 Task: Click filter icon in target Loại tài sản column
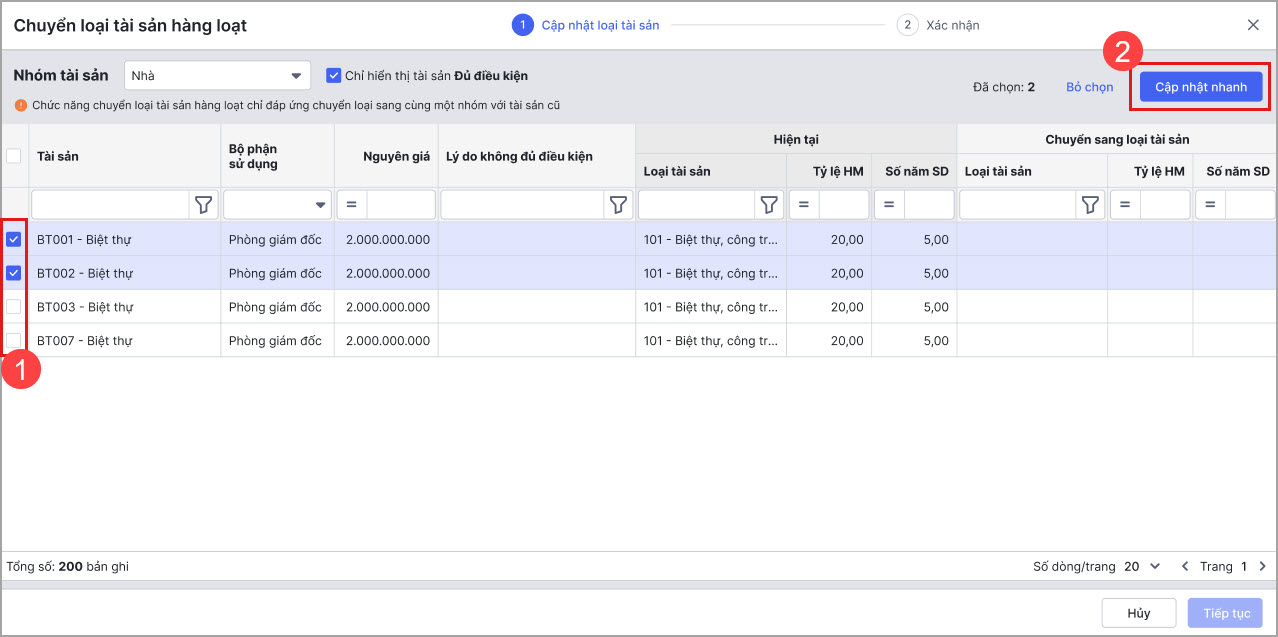pyautogui.click(x=1091, y=205)
